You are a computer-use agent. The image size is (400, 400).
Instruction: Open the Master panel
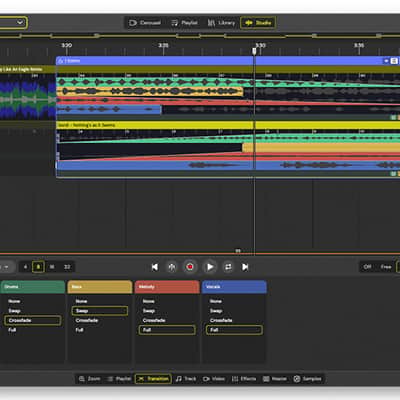tap(275, 379)
